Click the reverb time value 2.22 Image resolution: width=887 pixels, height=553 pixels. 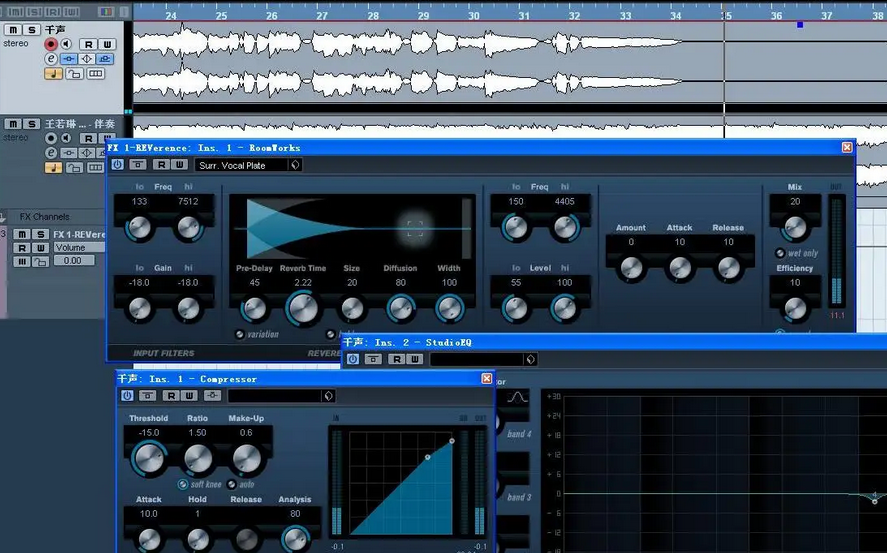pyautogui.click(x=303, y=283)
